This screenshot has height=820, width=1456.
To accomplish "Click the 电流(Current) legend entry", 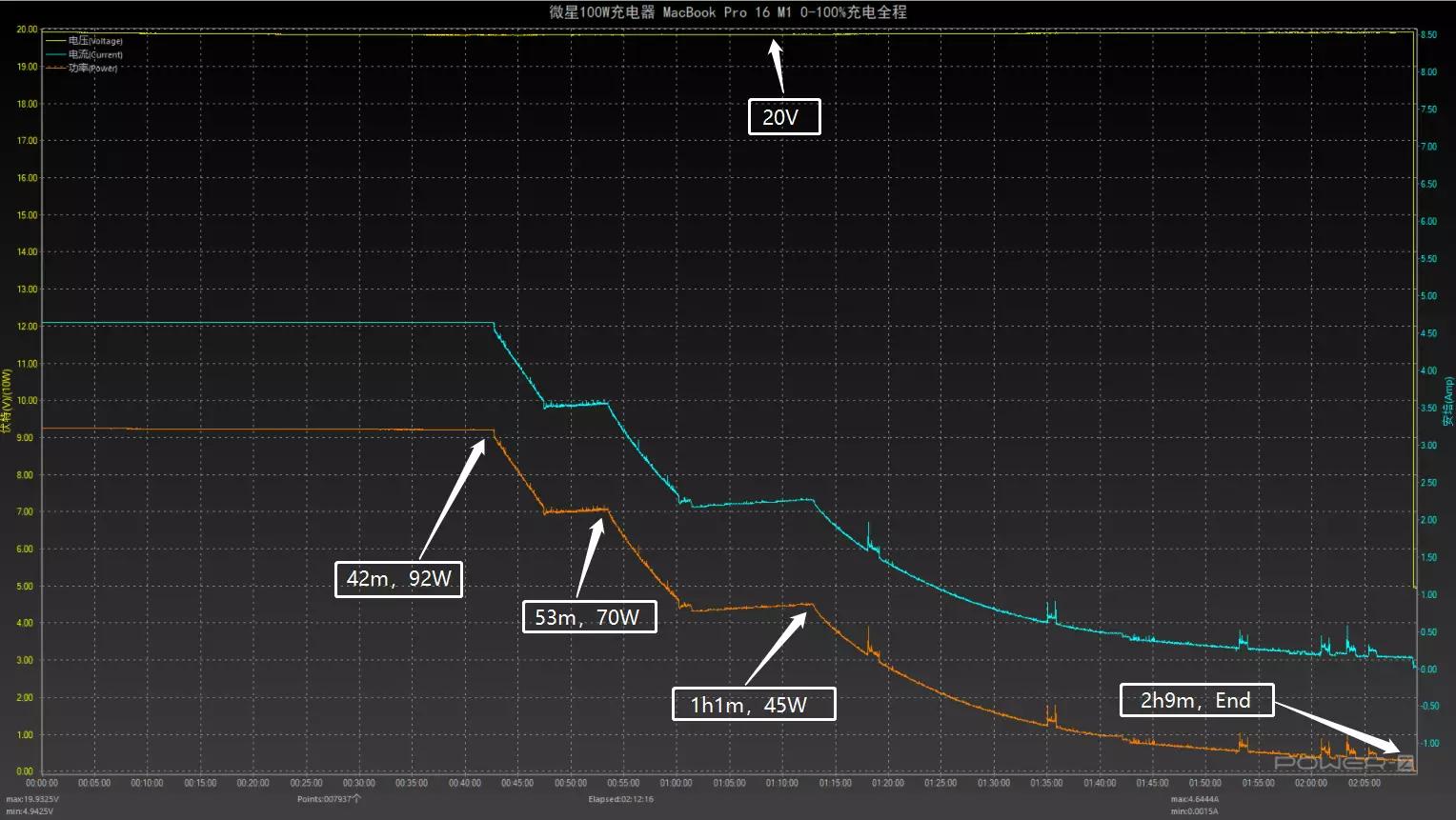I will pyautogui.click(x=95, y=54).
